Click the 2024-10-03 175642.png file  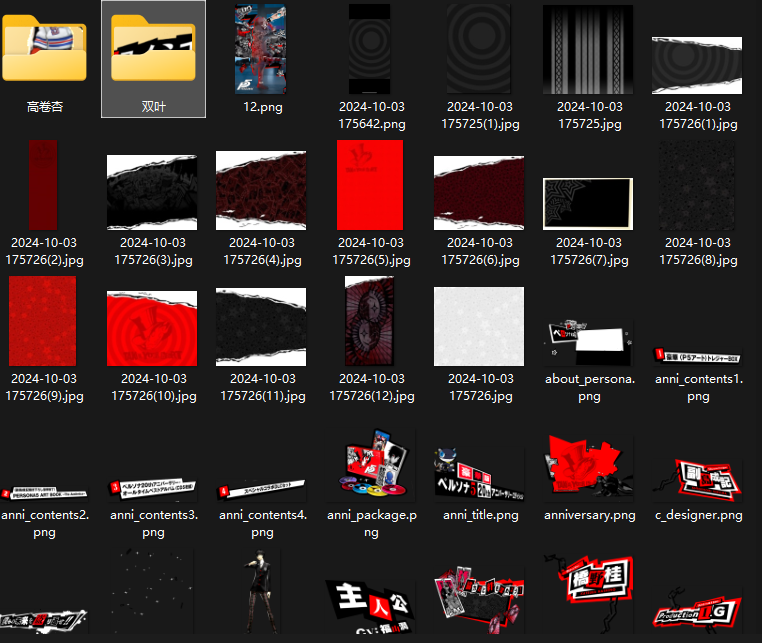(x=371, y=50)
